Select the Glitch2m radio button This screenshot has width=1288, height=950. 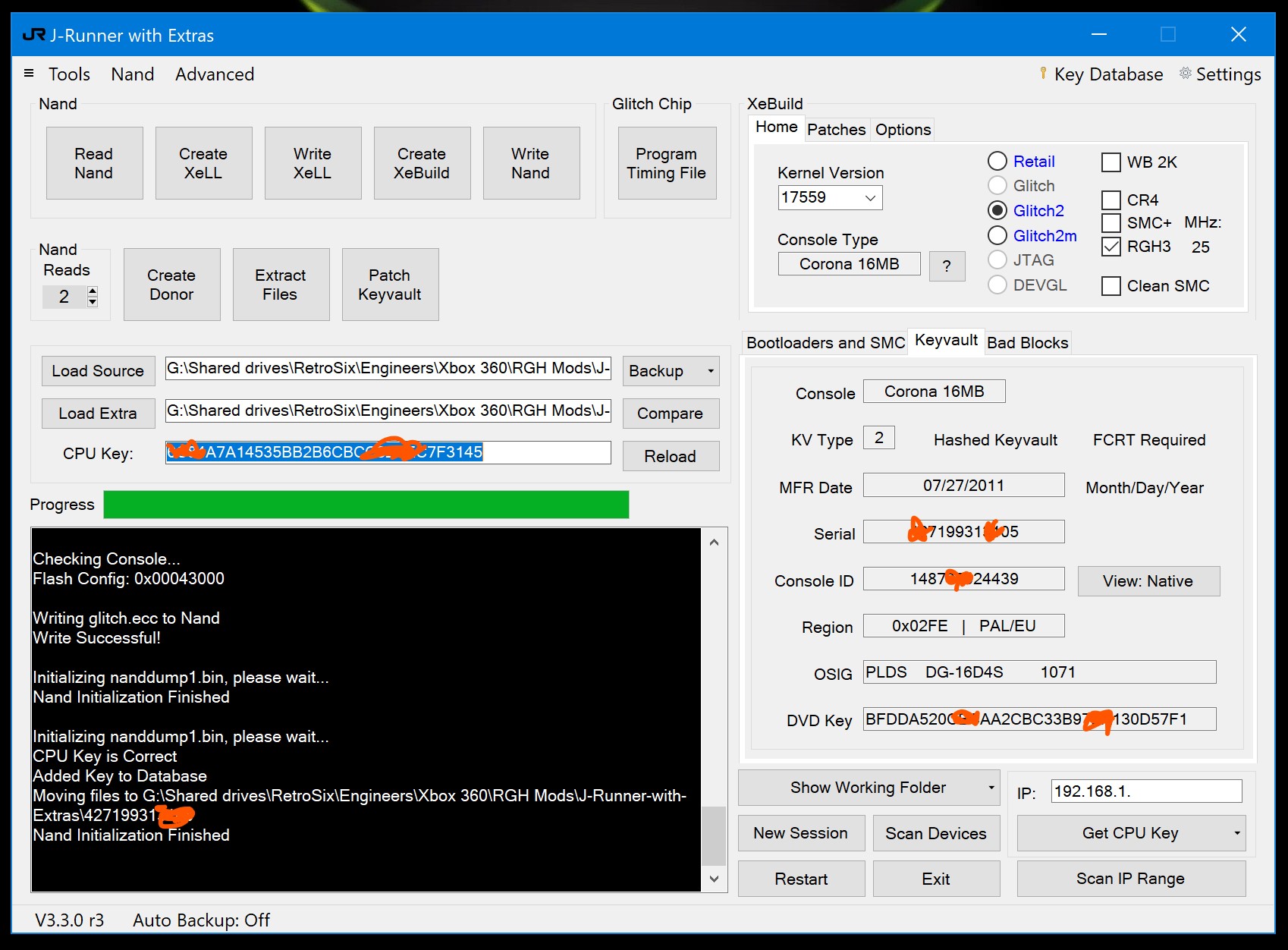click(x=997, y=235)
